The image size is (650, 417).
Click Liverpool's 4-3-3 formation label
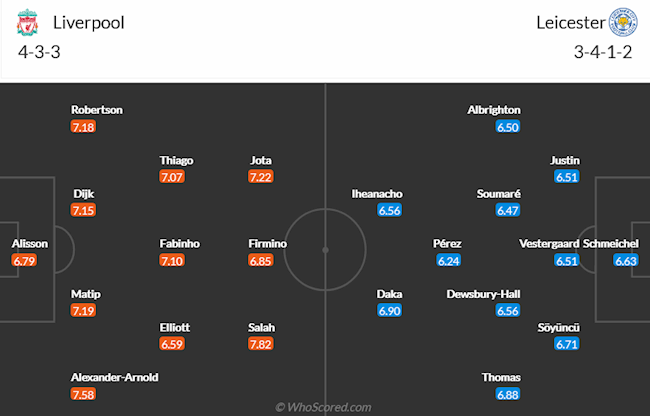[39, 53]
